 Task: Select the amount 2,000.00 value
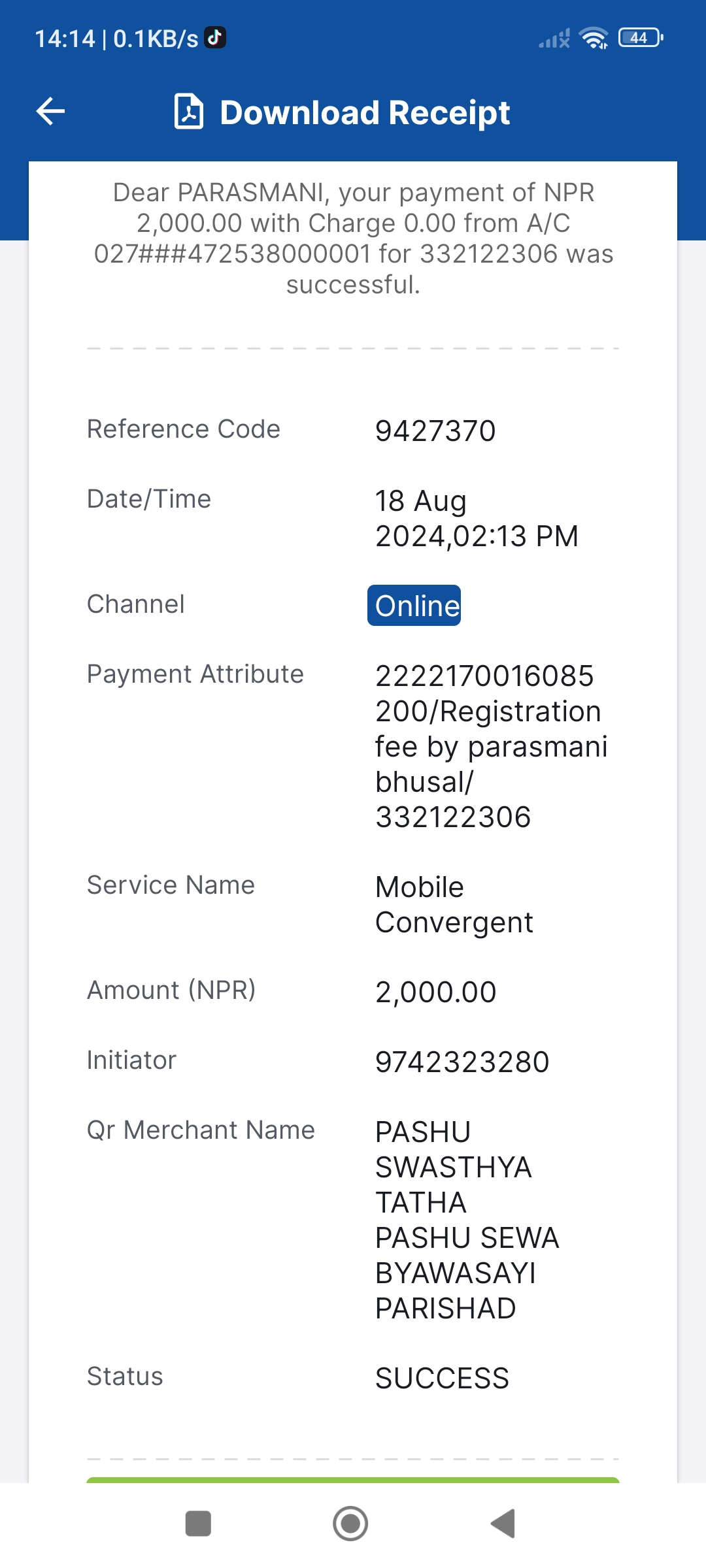(435, 992)
